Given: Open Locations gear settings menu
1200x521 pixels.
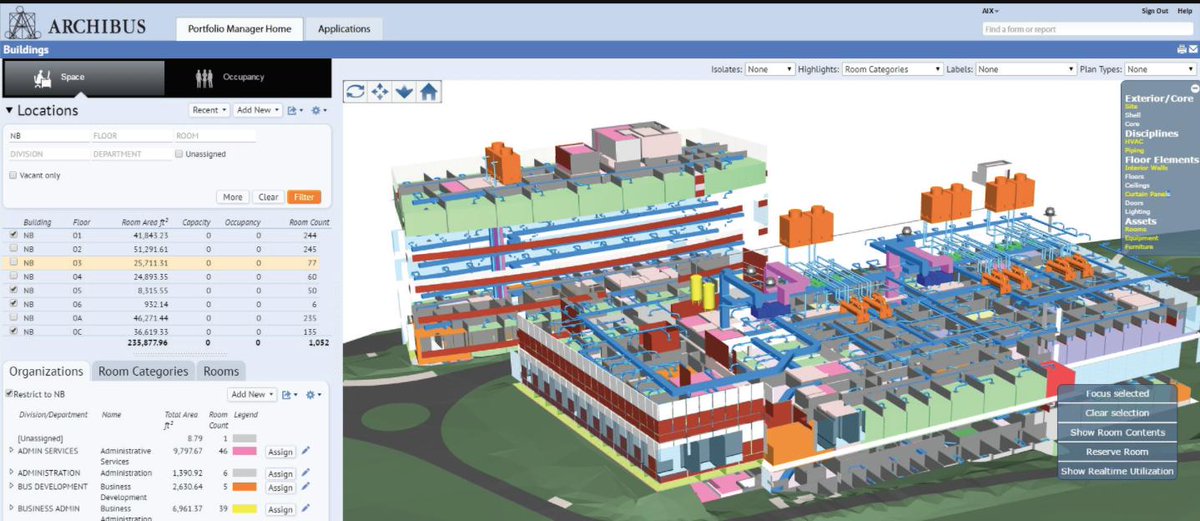Looking at the screenshot, I should [318, 110].
